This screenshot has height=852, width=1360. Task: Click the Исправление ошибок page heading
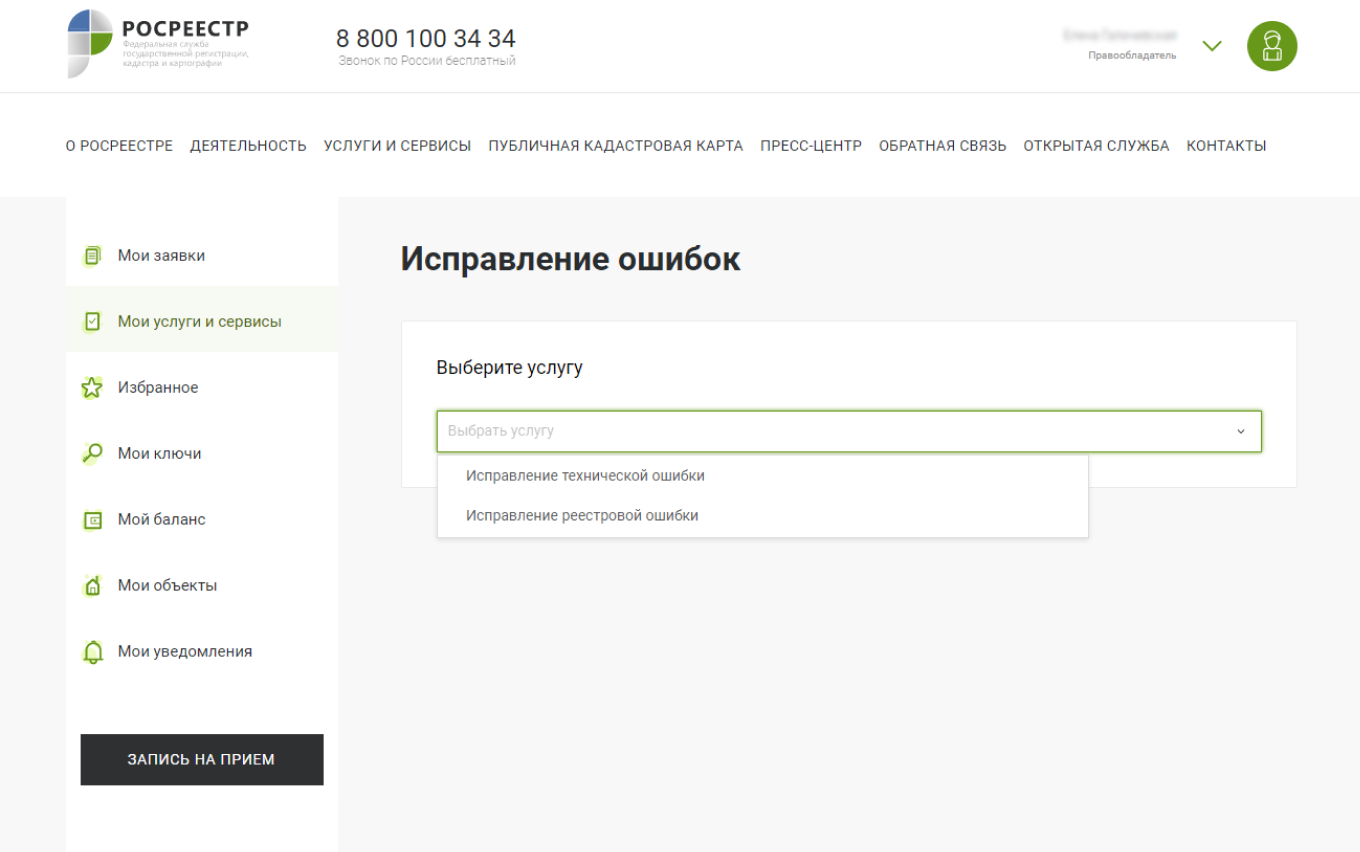click(571, 259)
